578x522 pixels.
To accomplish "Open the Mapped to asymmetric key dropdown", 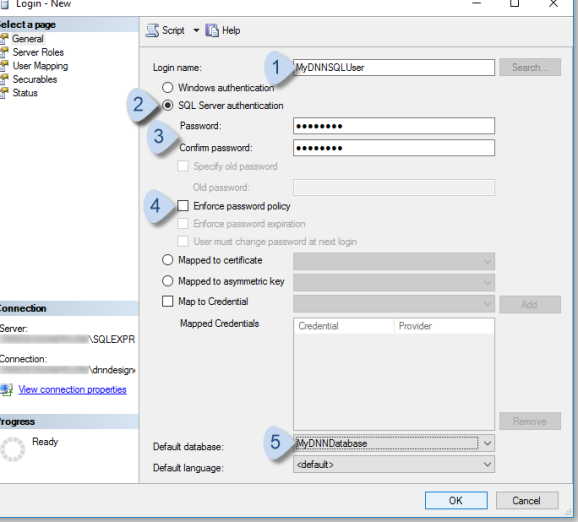I will pyautogui.click(x=394, y=283).
